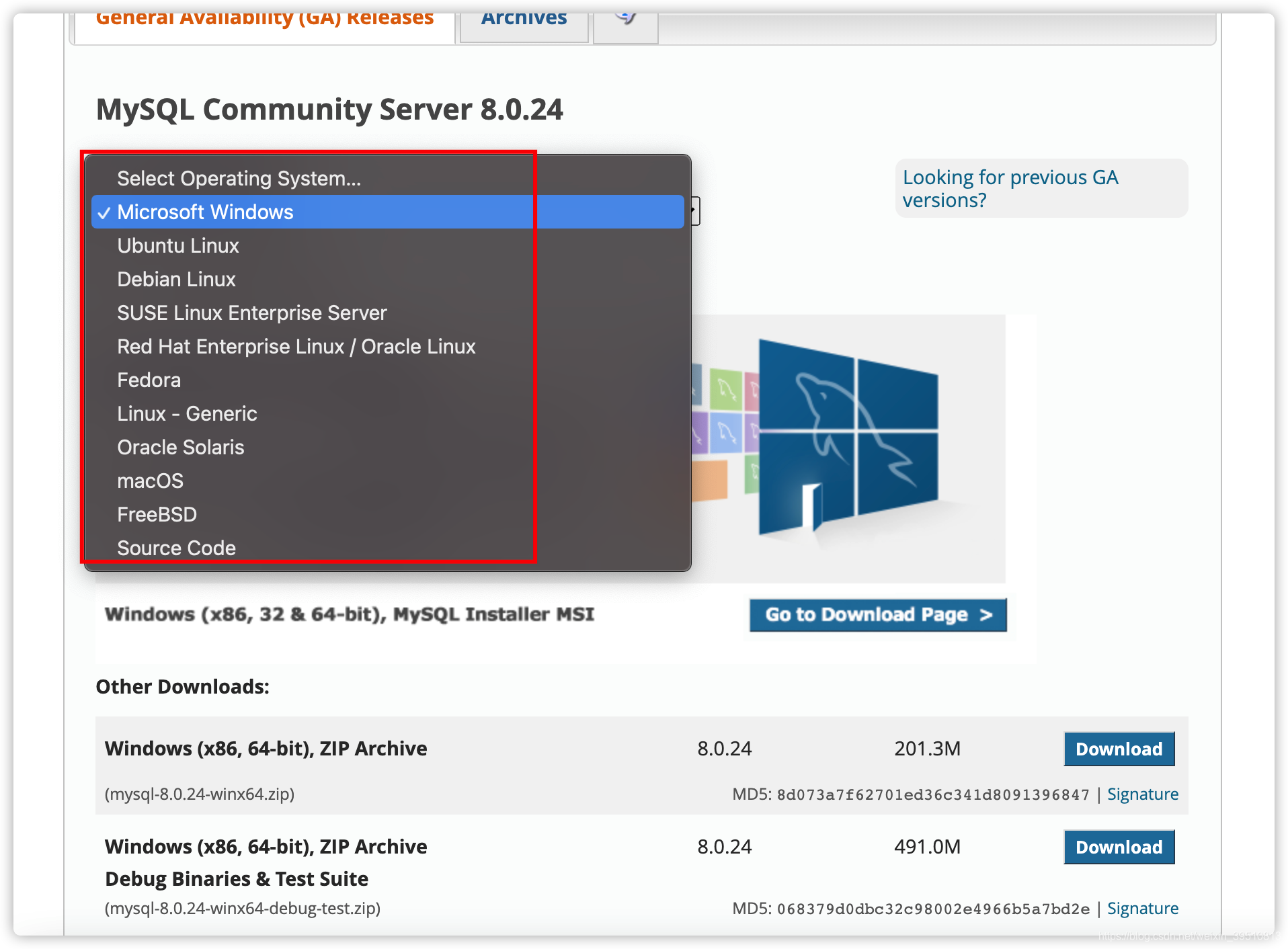Select Oracle Solaris from the OS list
The width and height of the screenshot is (1288, 949).
(x=387, y=447)
